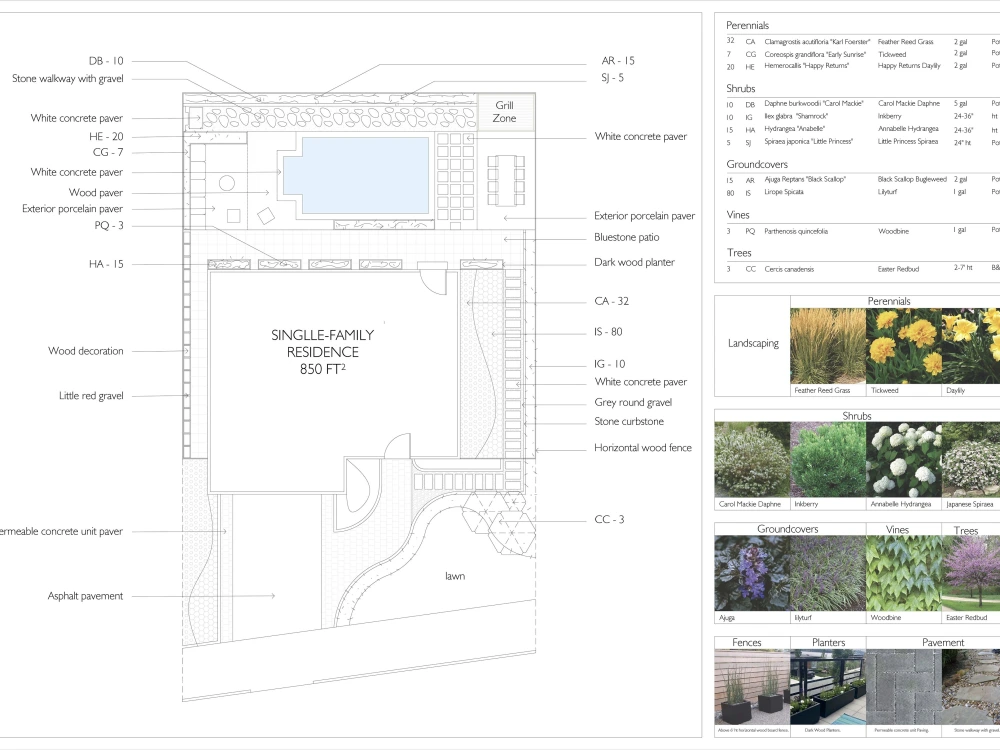Click the Grill Zone label on the plan

(505, 110)
